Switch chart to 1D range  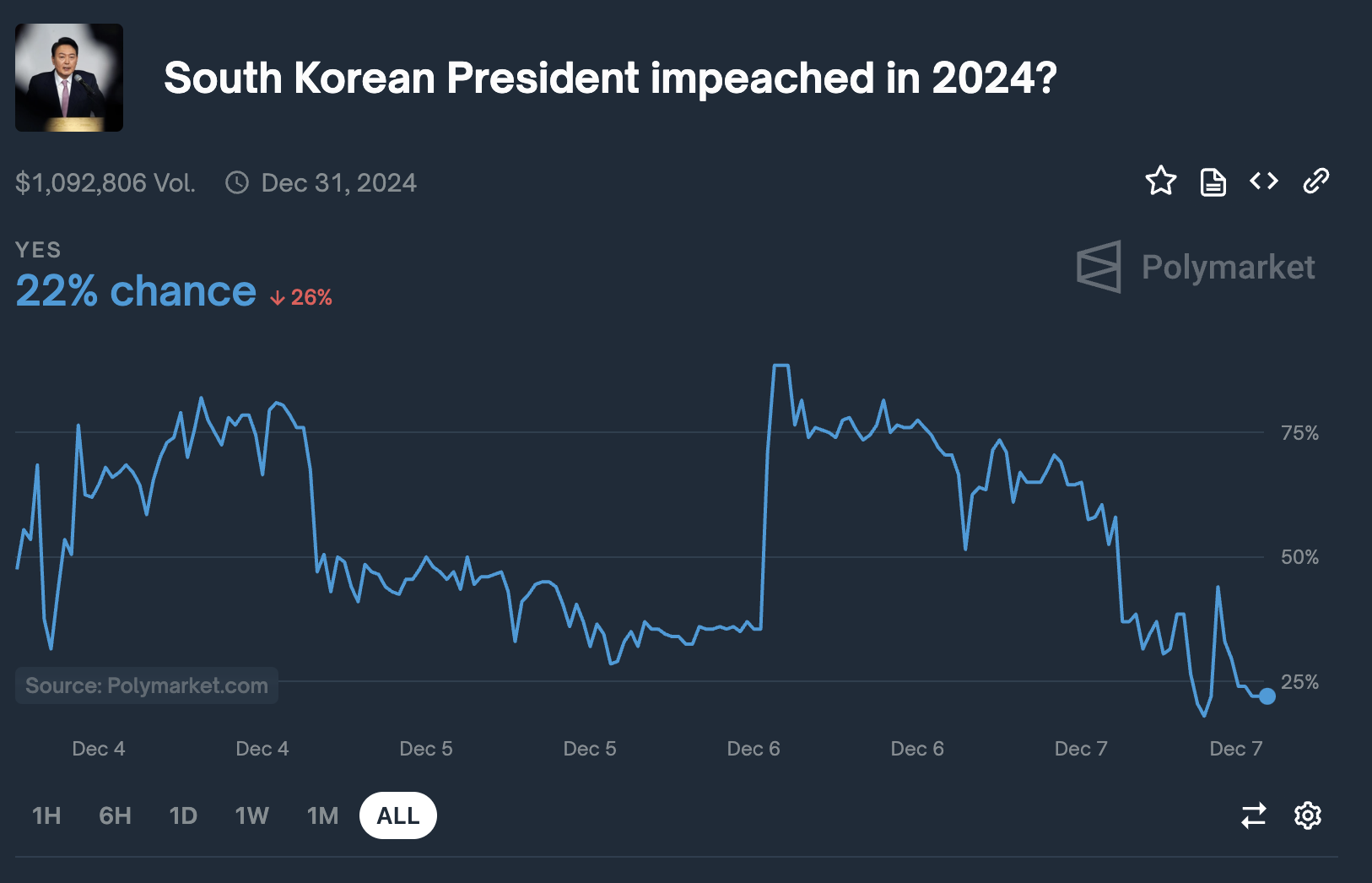[x=183, y=815]
